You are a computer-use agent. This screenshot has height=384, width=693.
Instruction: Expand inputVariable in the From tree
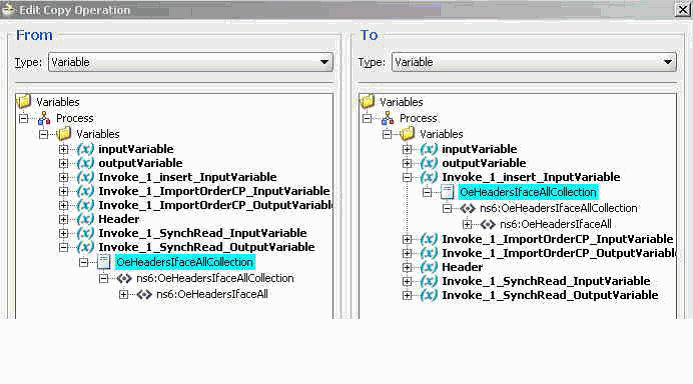tap(63, 149)
